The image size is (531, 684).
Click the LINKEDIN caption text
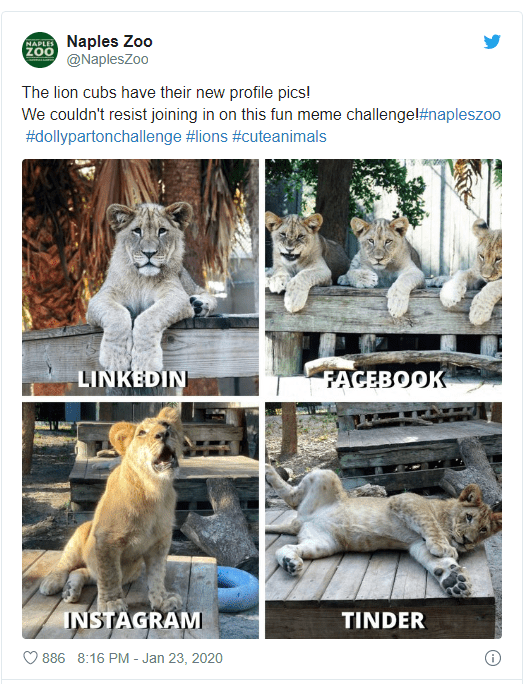[133, 379]
